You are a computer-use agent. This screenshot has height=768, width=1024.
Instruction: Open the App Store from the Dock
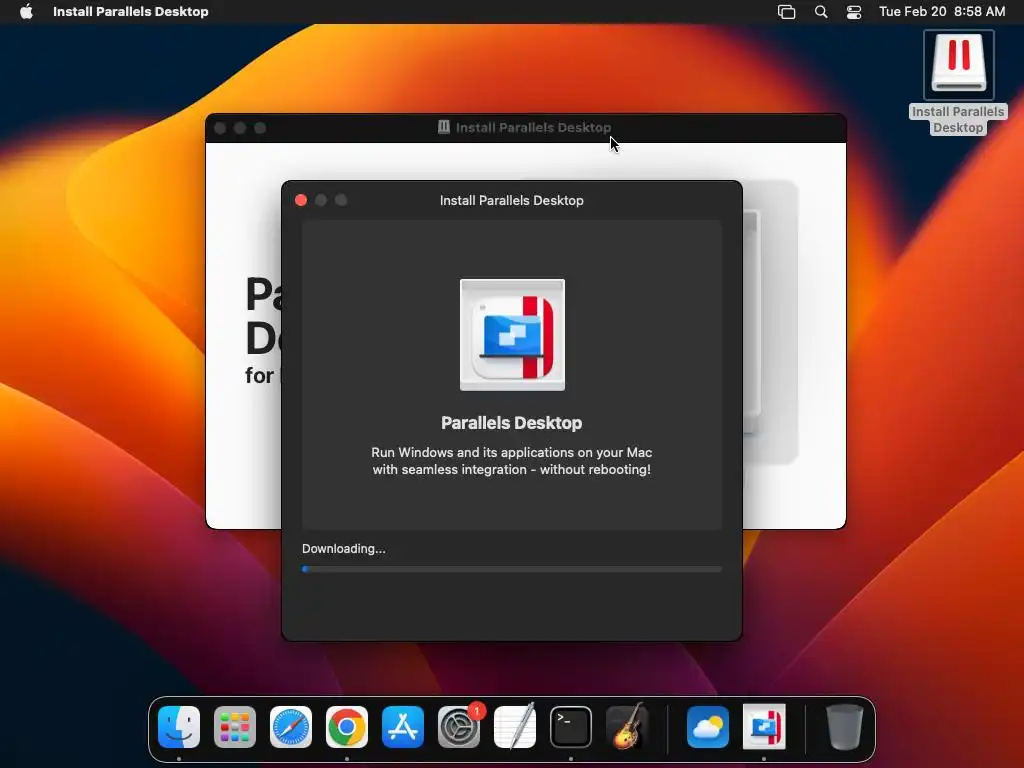403,727
